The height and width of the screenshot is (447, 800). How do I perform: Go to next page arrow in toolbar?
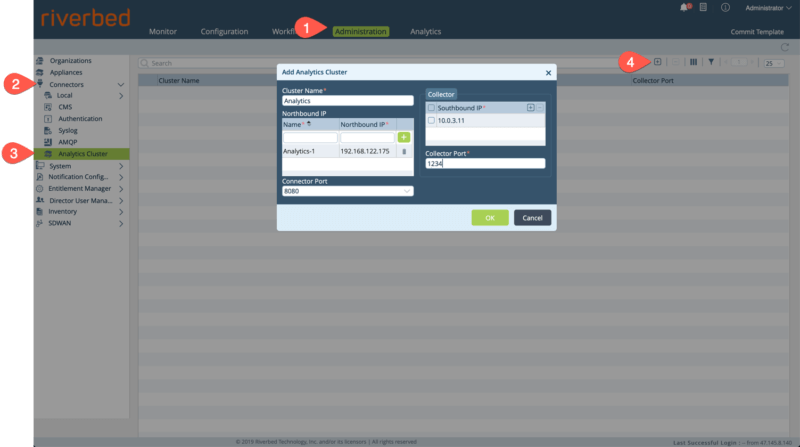(752, 62)
